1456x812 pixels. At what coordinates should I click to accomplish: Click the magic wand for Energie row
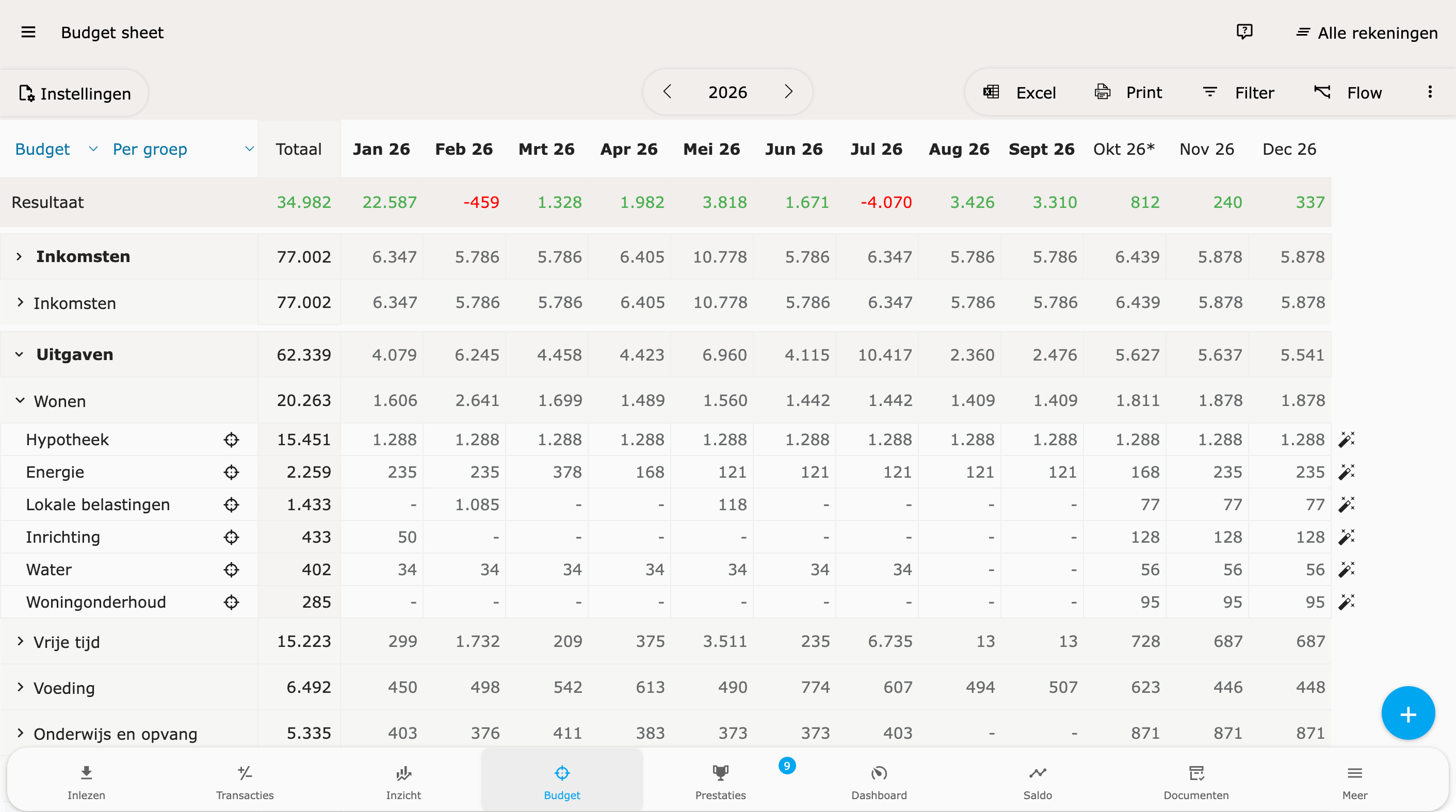(1346, 472)
